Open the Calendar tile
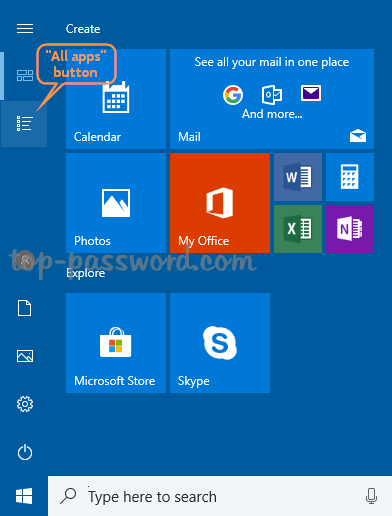The width and height of the screenshot is (392, 516). 116,99
